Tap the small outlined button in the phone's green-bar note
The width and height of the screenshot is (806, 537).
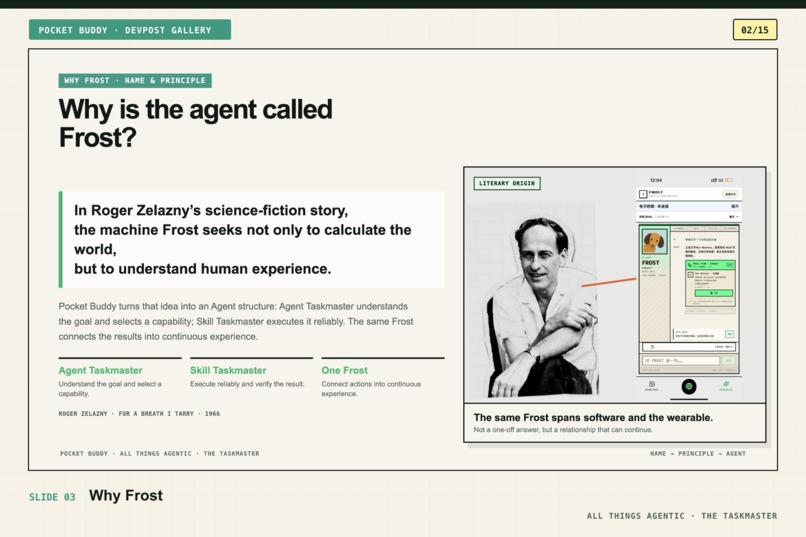click(729, 334)
